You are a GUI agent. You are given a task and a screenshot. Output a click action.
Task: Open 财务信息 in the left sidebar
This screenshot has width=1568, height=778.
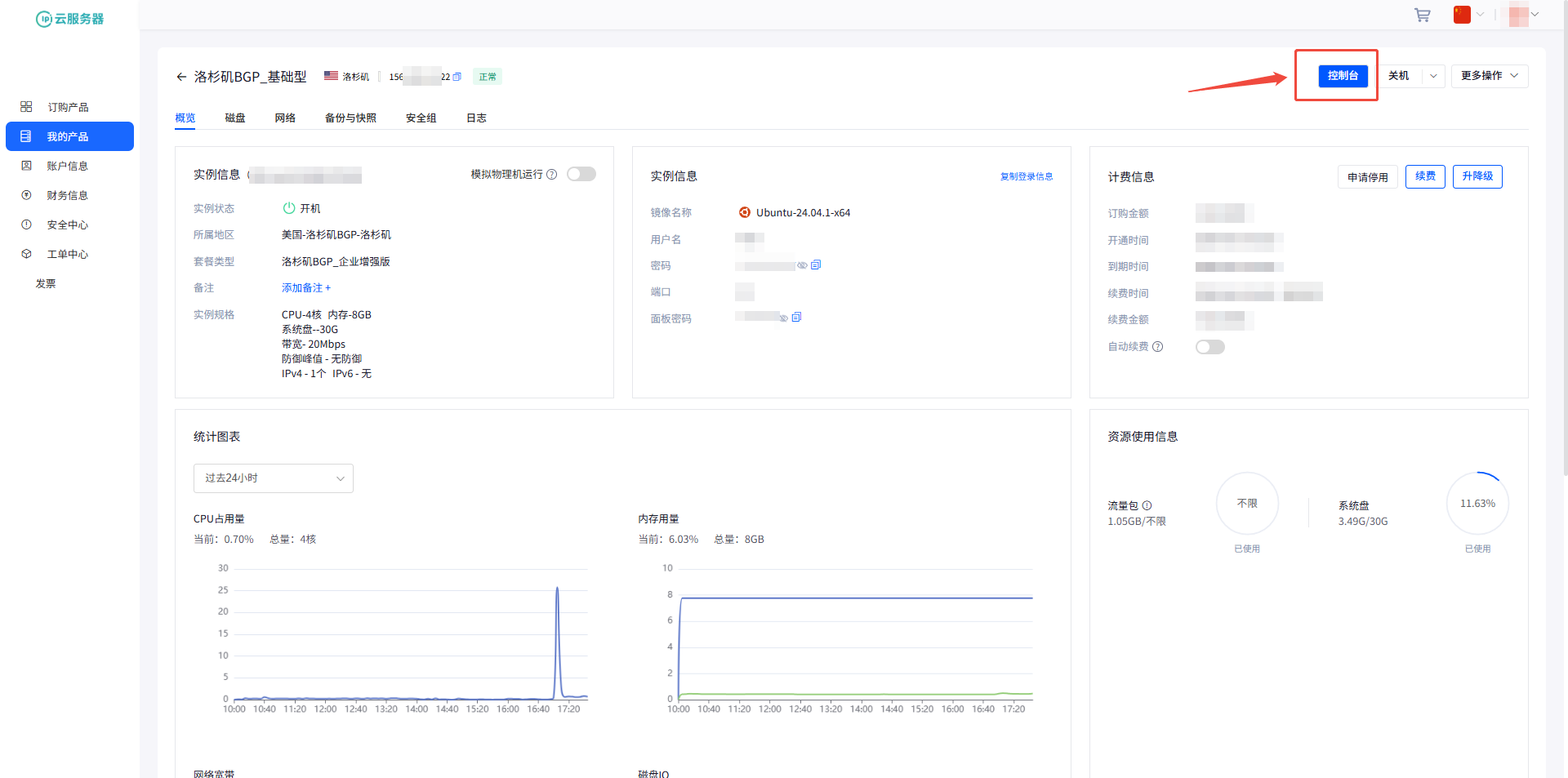(x=67, y=196)
